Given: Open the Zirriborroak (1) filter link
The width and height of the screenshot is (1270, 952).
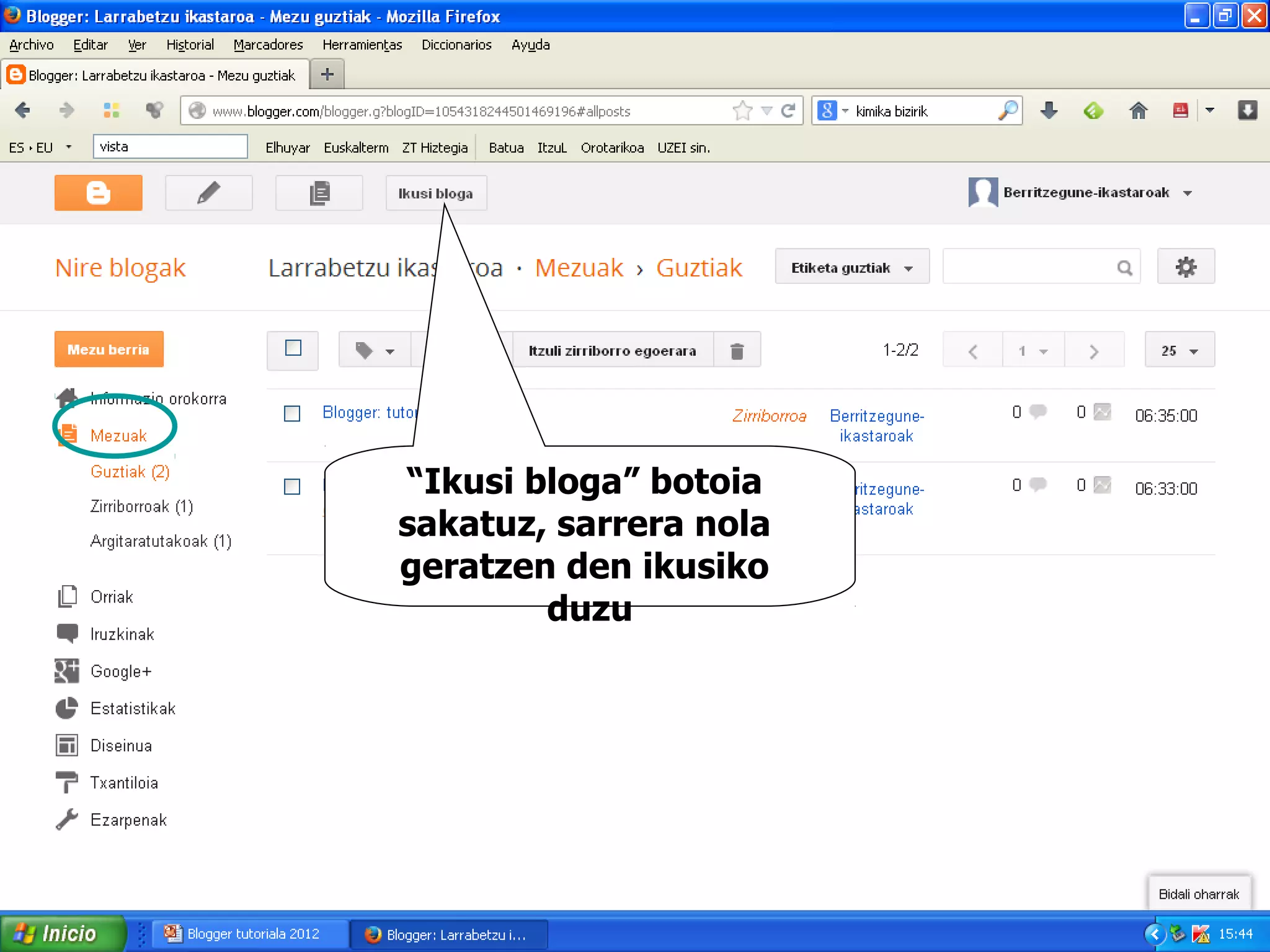Looking at the screenshot, I should 141,506.
